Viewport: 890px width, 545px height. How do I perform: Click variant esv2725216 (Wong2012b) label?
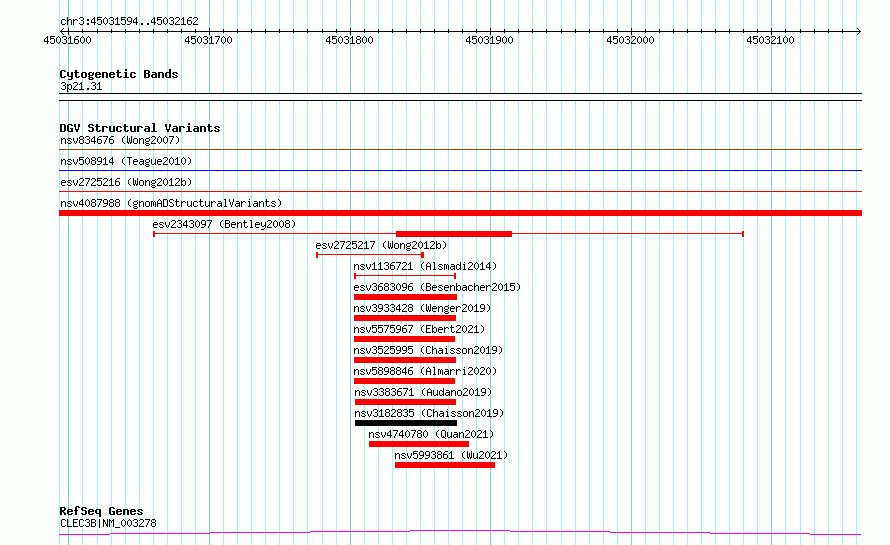tap(126, 182)
